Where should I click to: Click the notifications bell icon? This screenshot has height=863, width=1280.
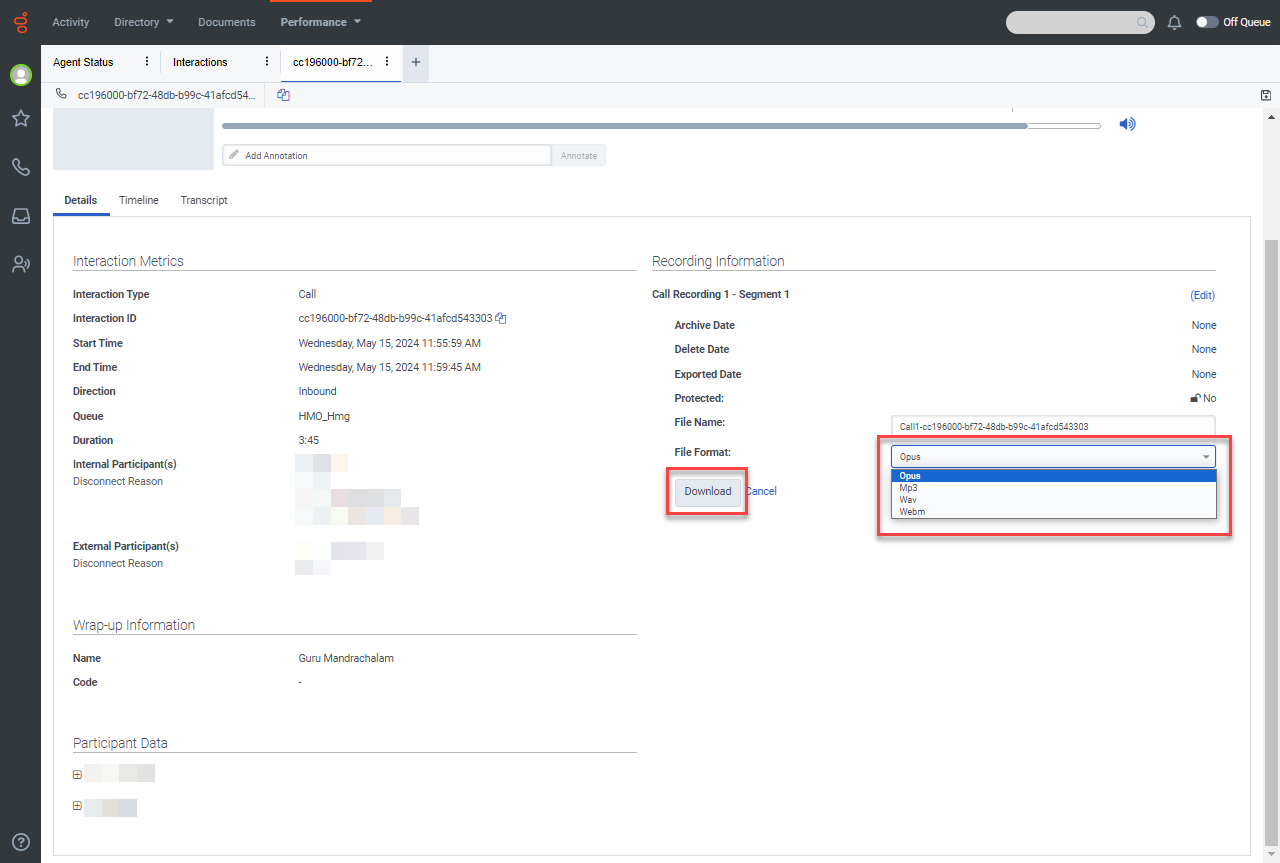(x=1174, y=22)
